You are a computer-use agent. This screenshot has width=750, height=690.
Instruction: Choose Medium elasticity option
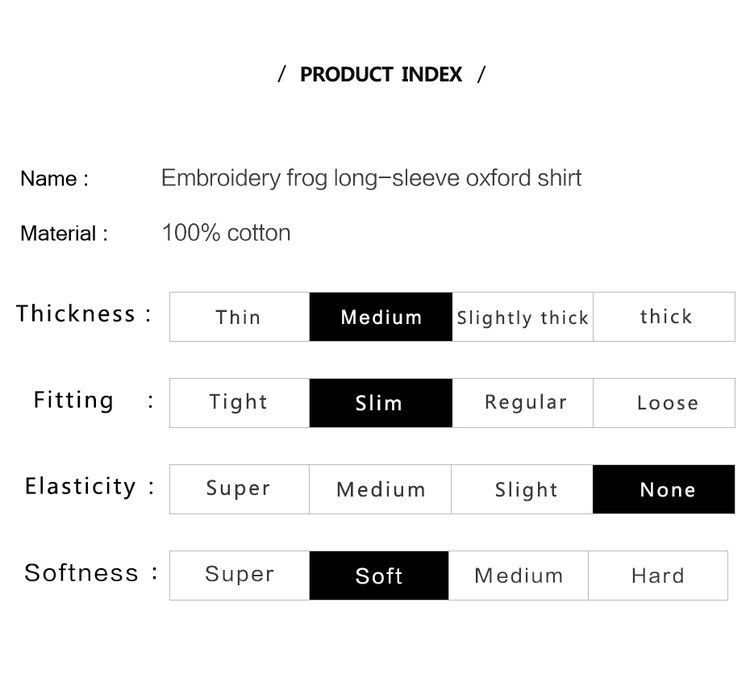pos(380,489)
